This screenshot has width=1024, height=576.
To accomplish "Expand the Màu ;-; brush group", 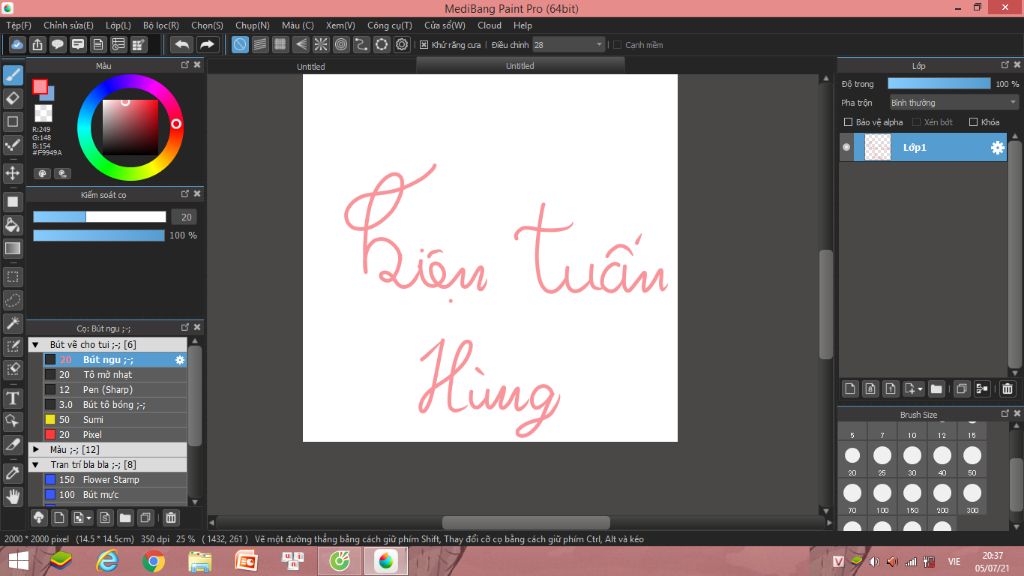I will [x=36, y=450].
